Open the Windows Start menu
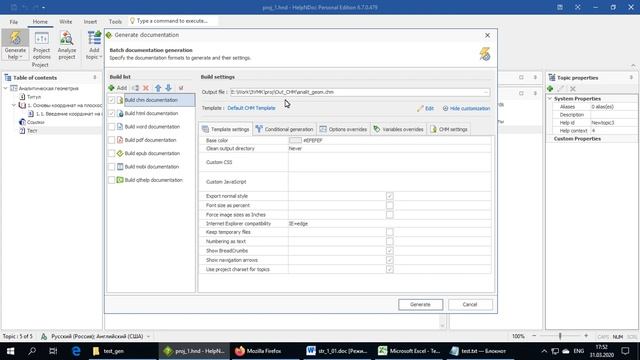 (x=11, y=351)
